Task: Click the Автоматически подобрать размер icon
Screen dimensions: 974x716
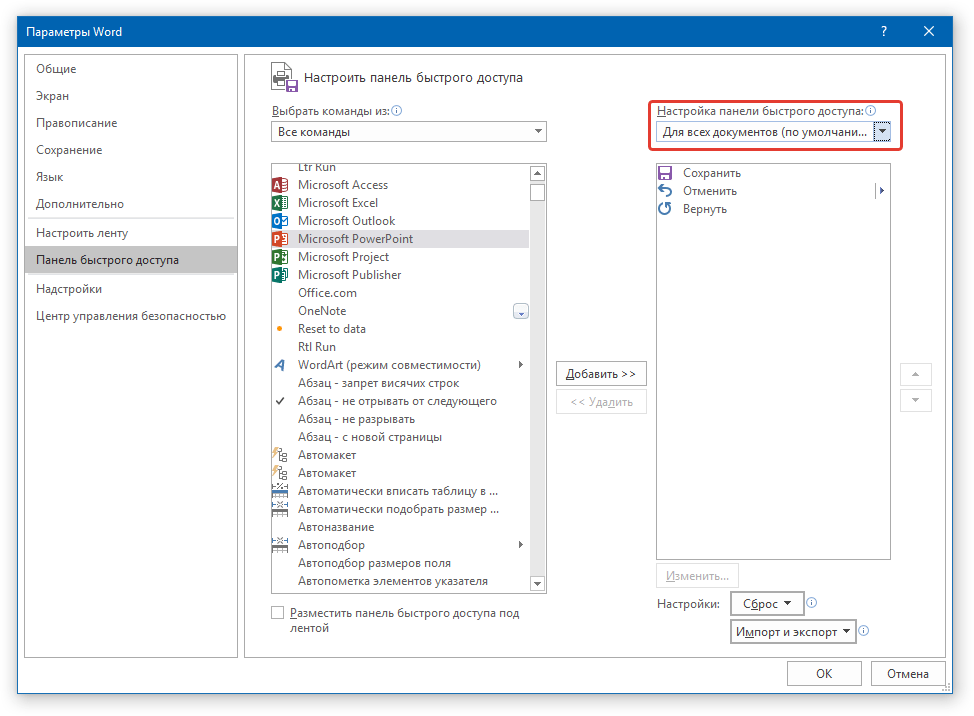Action: [280, 509]
